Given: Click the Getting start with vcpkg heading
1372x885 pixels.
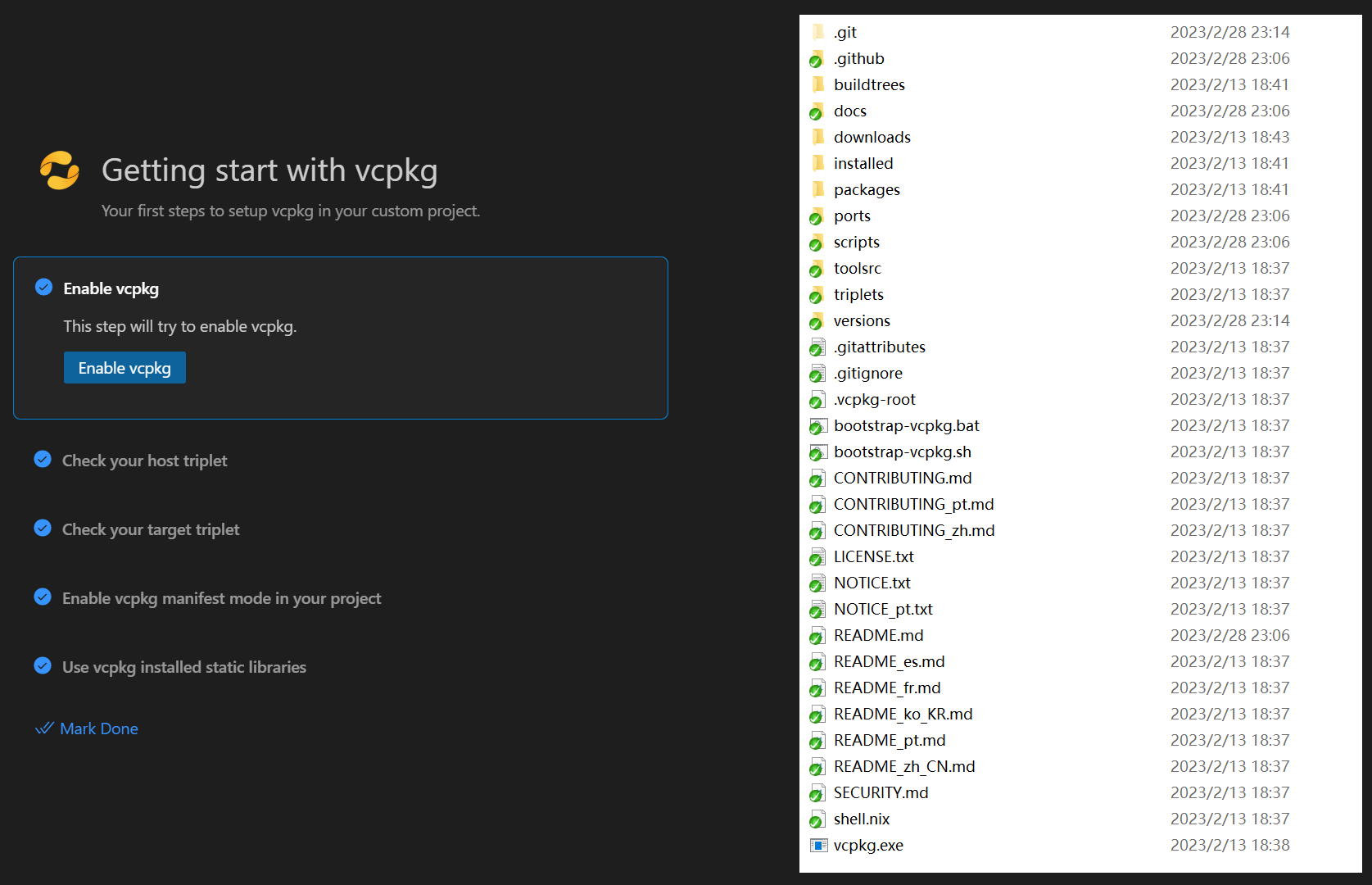Looking at the screenshot, I should tap(269, 170).
